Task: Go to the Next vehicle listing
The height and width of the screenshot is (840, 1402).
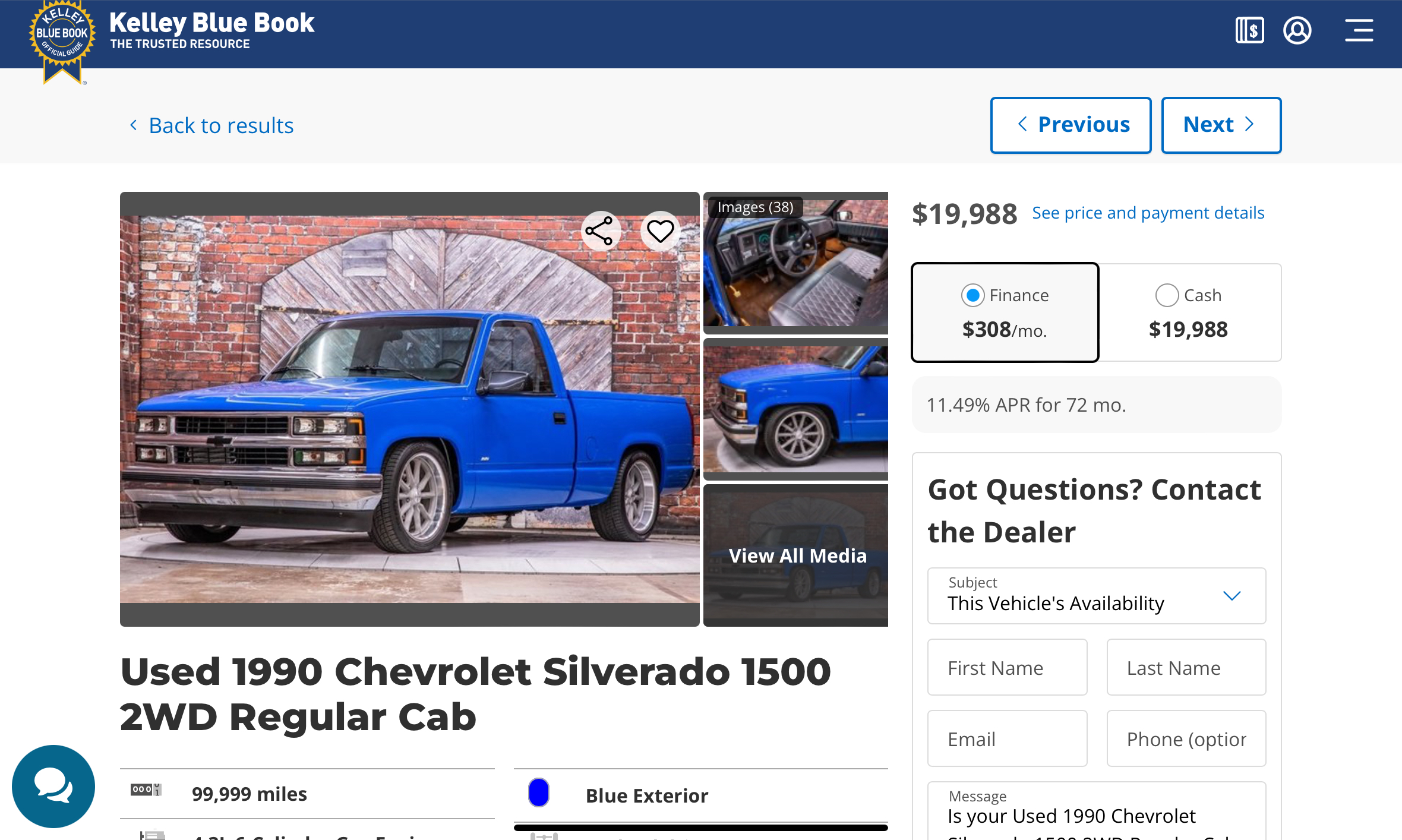Action: click(x=1221, y=125)
